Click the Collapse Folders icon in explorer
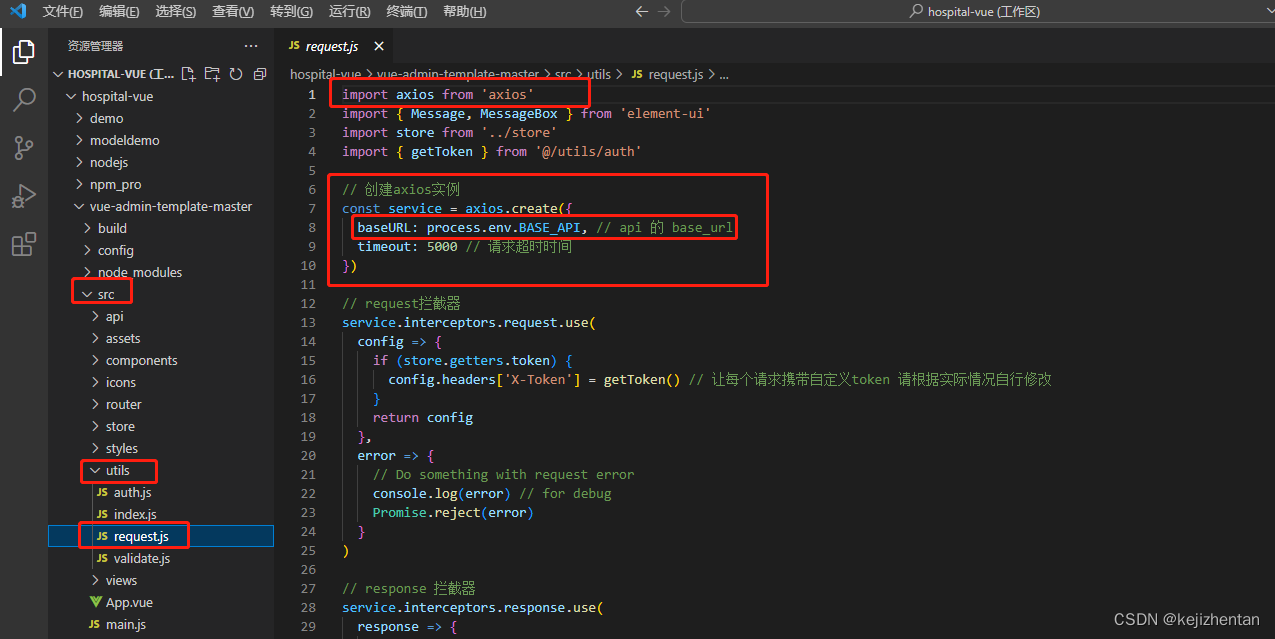This screenshot has width=1275, height=639. tap(260, 74)
